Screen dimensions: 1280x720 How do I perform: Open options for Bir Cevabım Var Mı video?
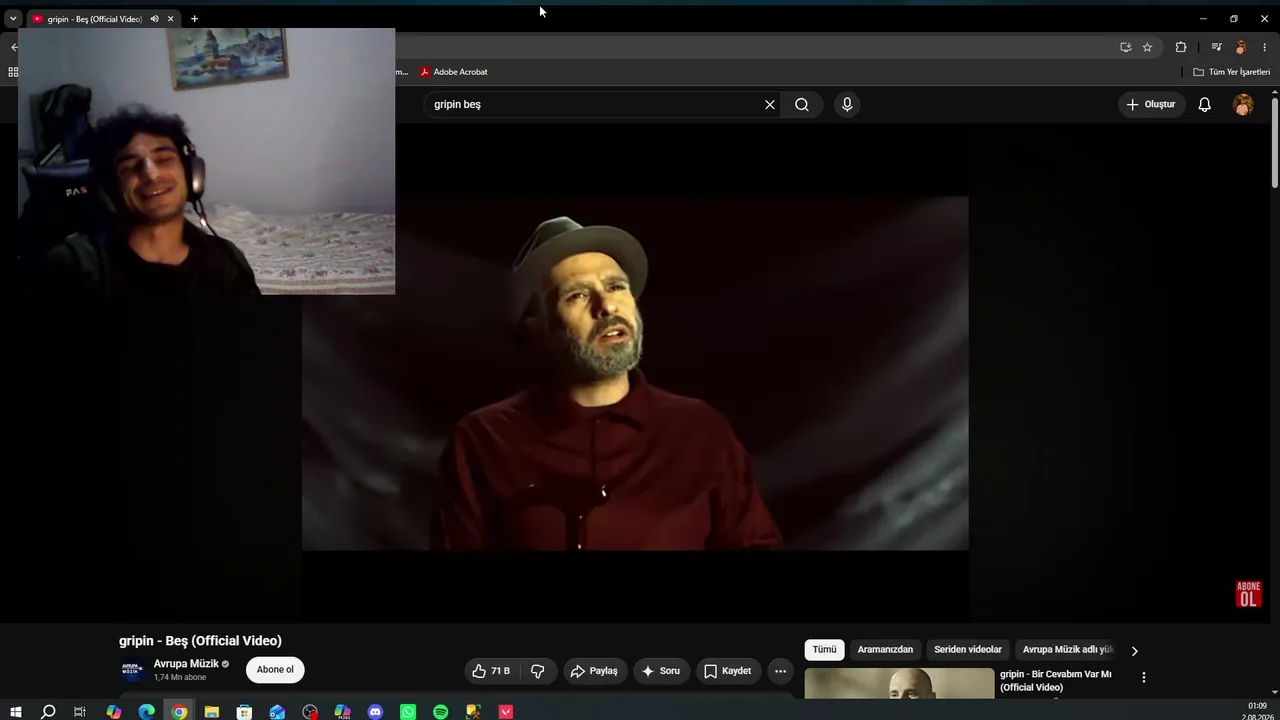tap(1144, 677)
